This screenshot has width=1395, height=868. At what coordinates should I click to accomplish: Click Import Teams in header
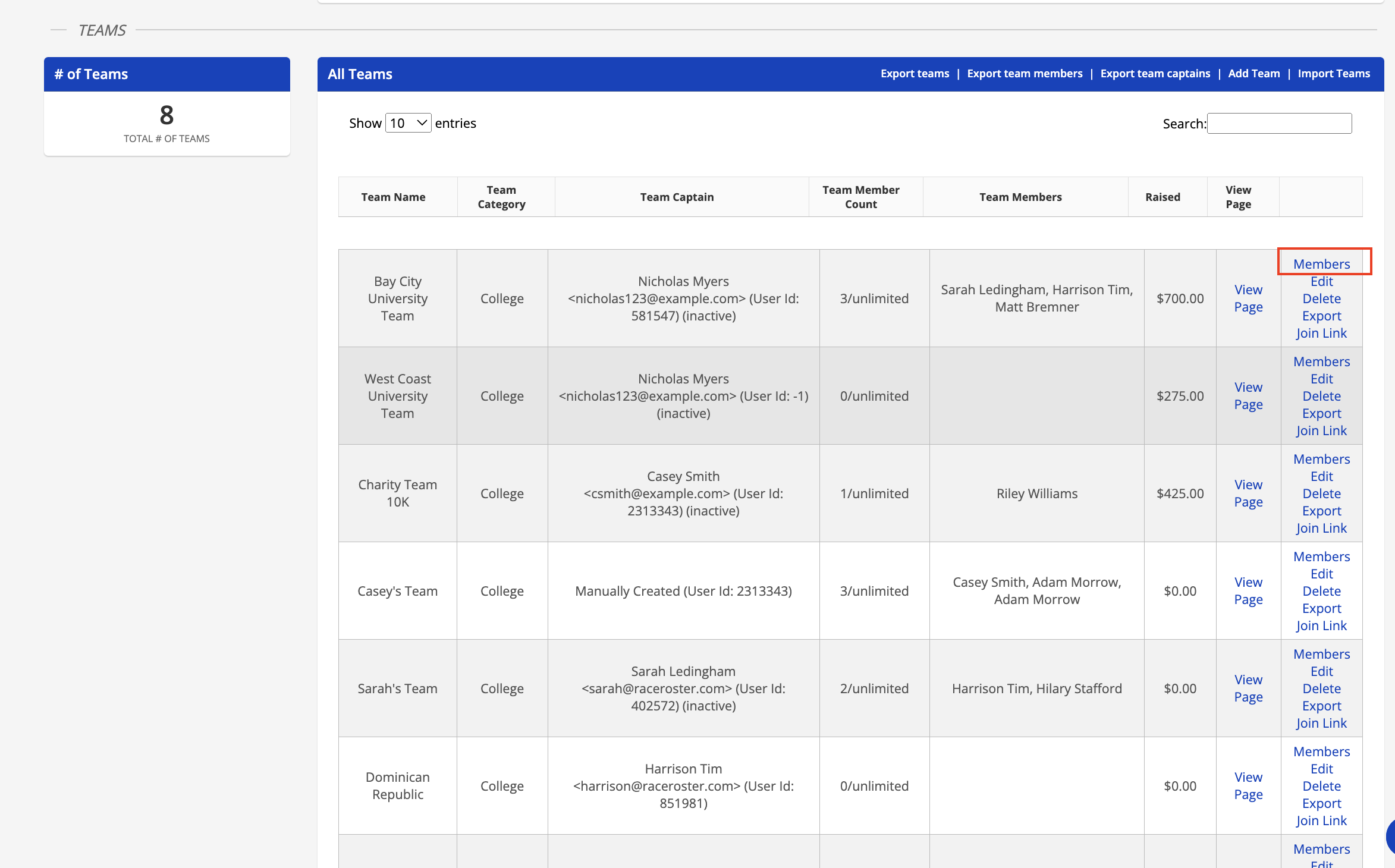(1334, 74)
